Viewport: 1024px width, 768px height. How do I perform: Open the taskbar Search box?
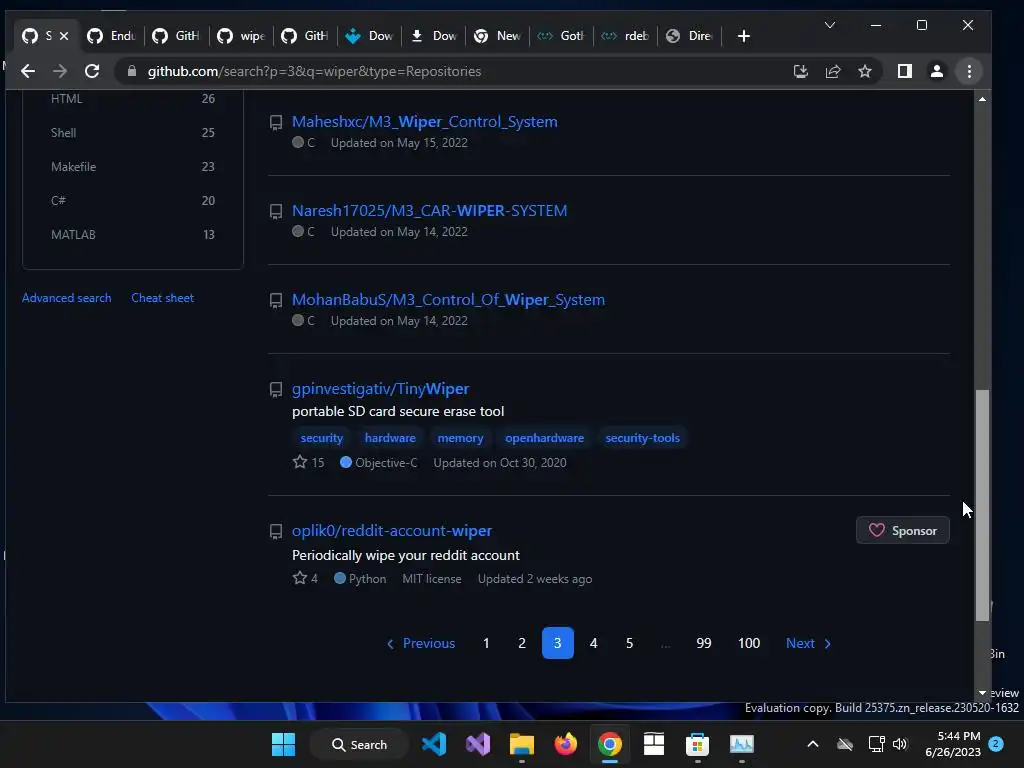(x=360, y=744)
